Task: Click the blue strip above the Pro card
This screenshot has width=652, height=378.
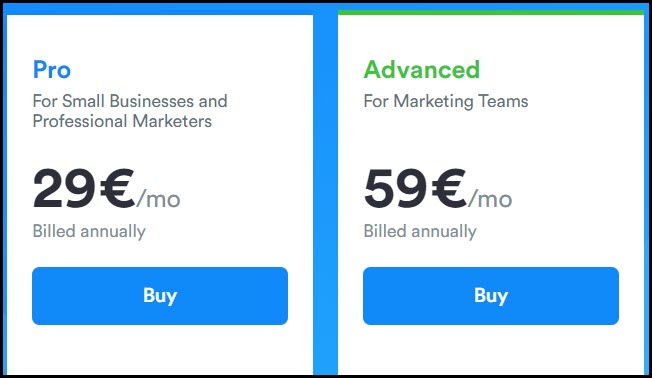Action: tap(160, 9)
